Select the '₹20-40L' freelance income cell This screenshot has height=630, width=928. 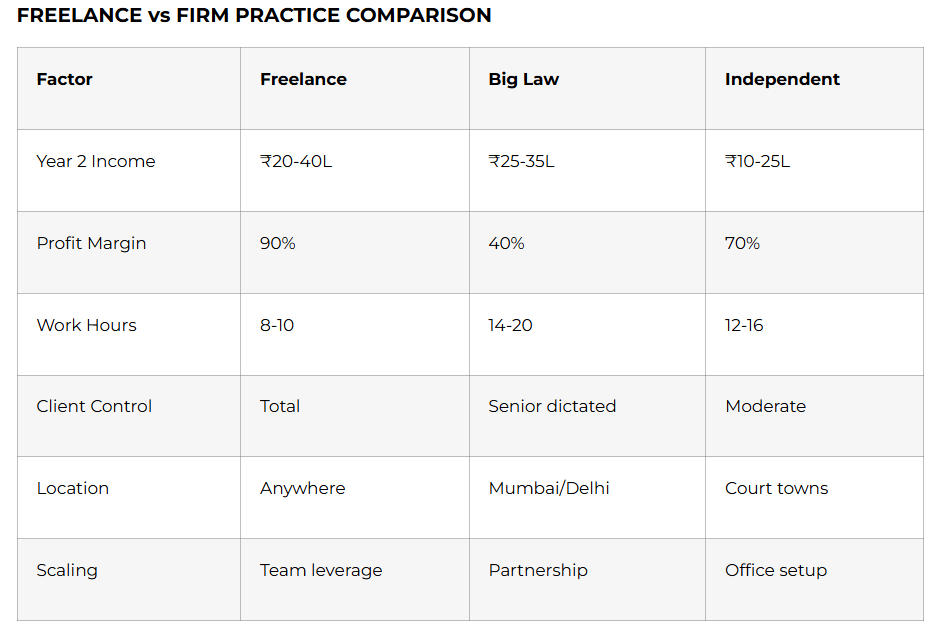click(x=296, y=162)
